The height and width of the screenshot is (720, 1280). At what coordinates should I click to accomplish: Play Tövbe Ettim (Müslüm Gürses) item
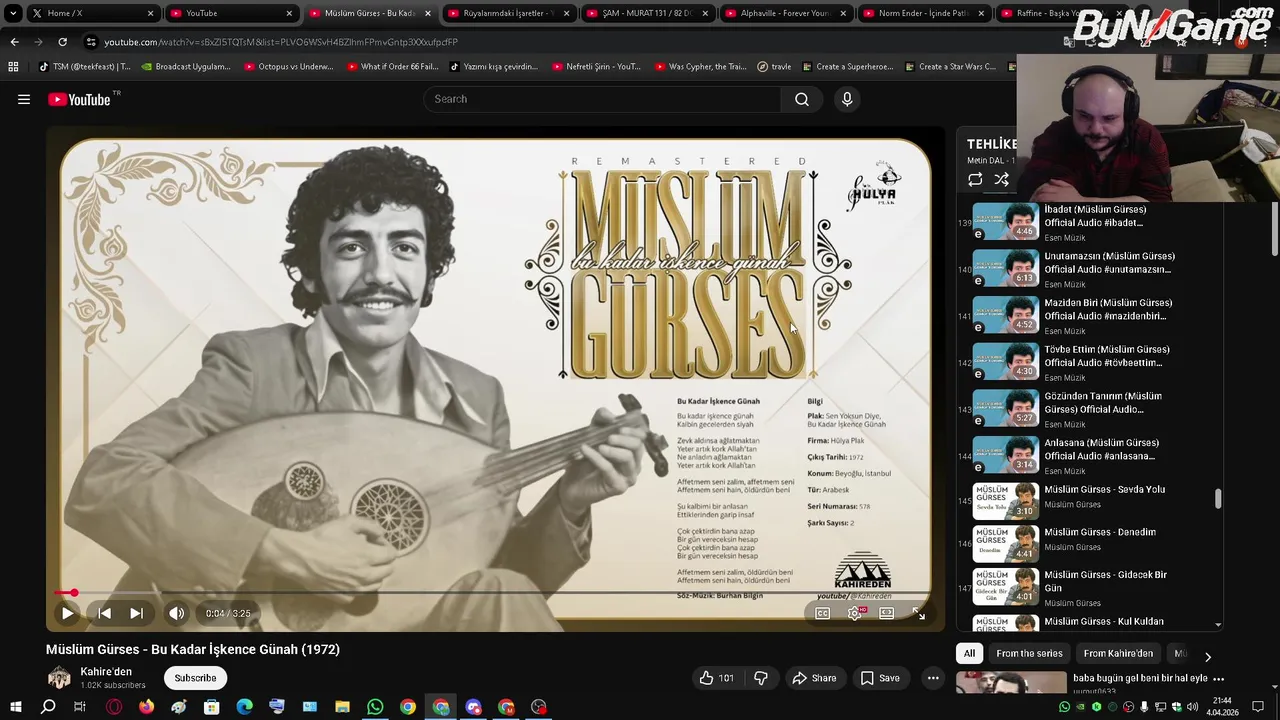click(1088, 362)
